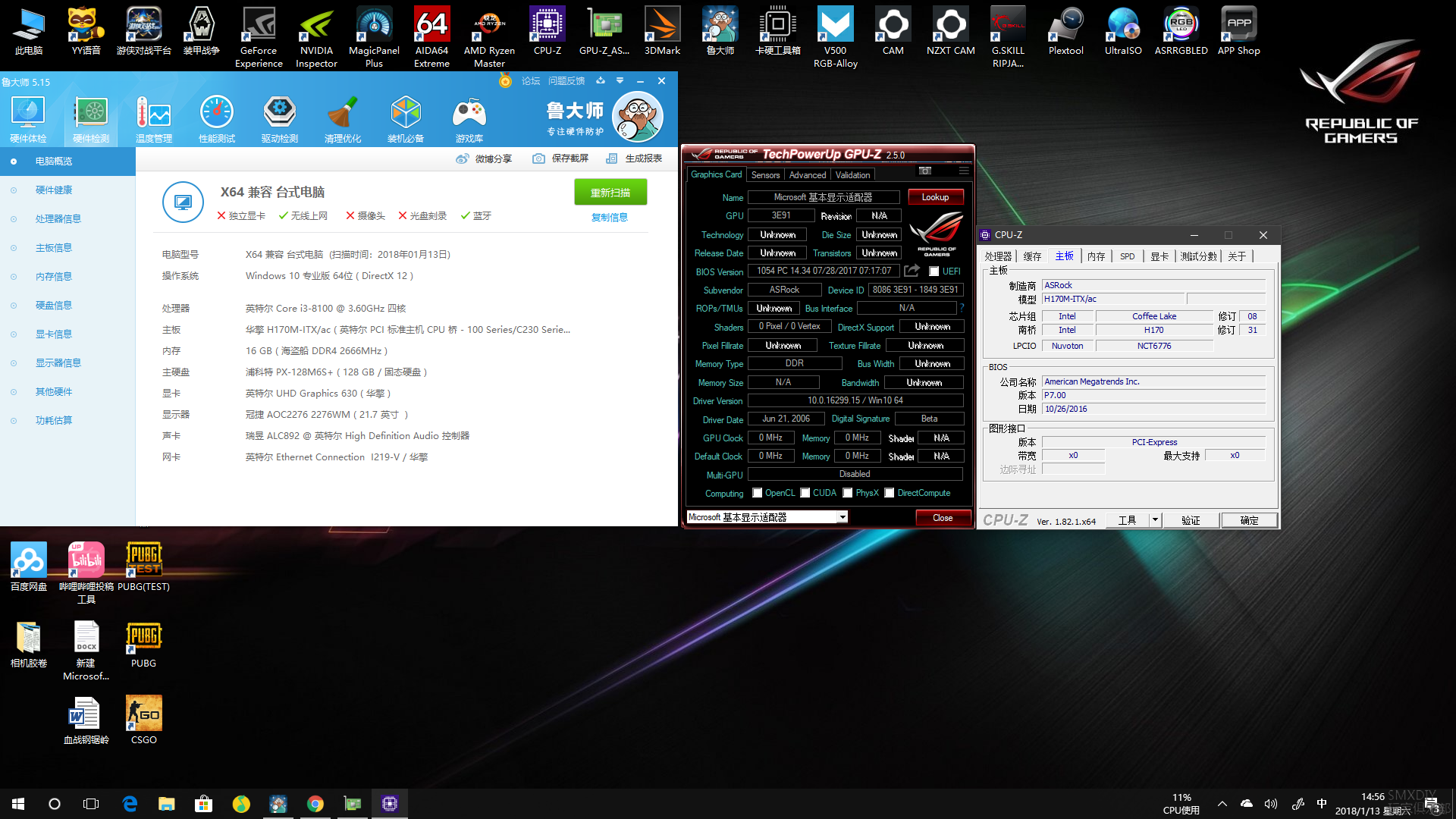Open the 鲁大师 title bar dropdown menu arrow
The image size is (1456, 819).
click(x=620, y=80)
